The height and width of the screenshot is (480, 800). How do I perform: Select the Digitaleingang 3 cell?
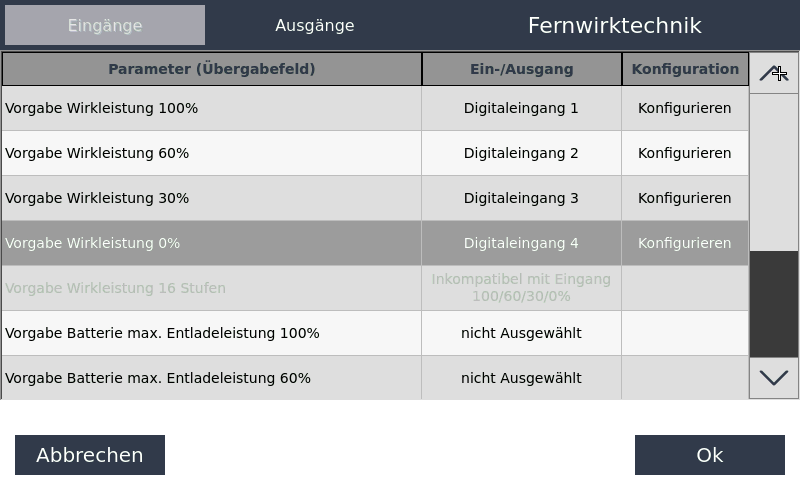tap(521, 198)
